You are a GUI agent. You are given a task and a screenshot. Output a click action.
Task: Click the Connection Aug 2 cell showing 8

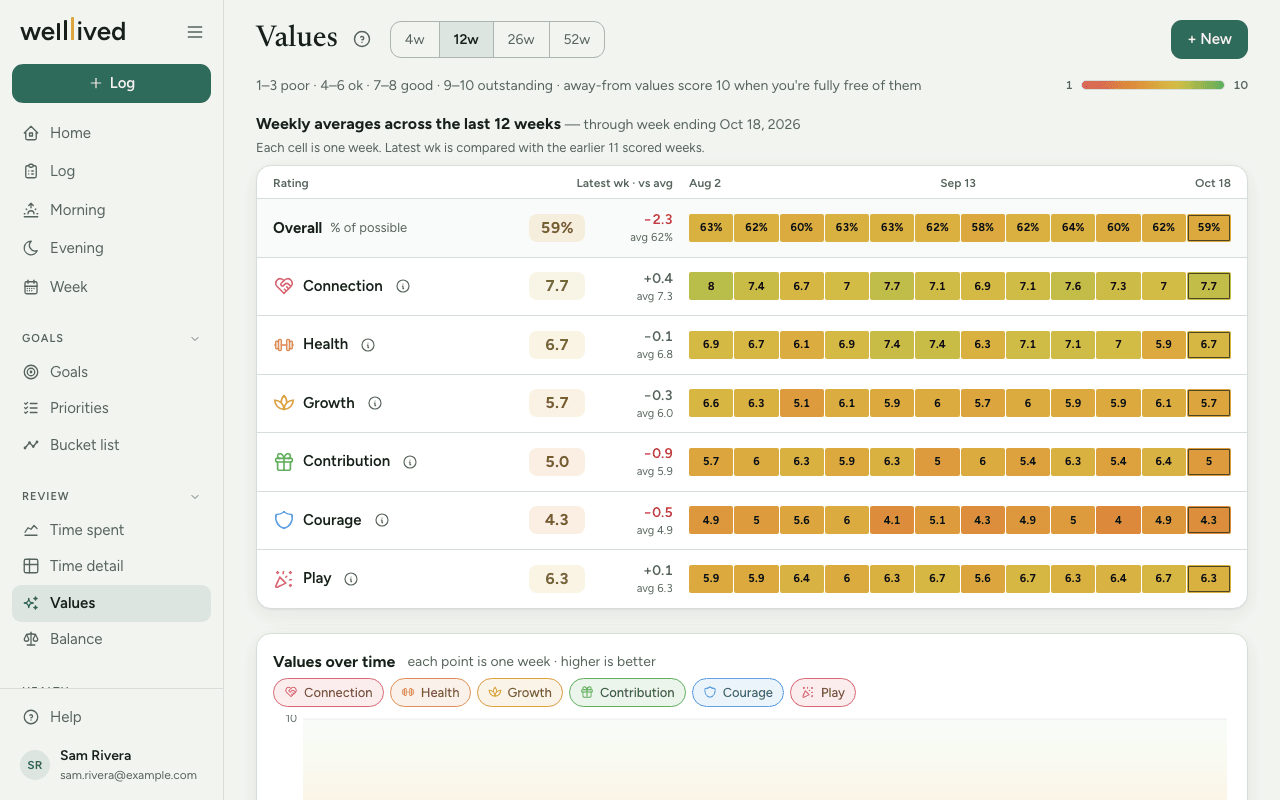711,286
